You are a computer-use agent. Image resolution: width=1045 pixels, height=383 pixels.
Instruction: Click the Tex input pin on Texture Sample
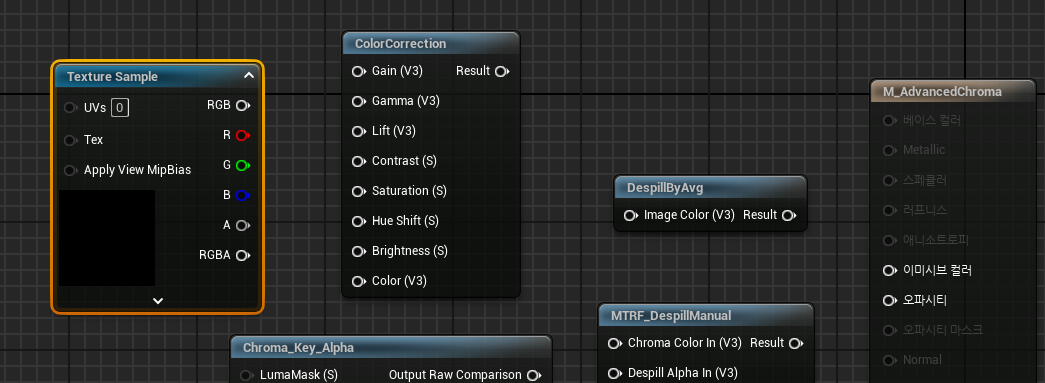coord(70,140)
